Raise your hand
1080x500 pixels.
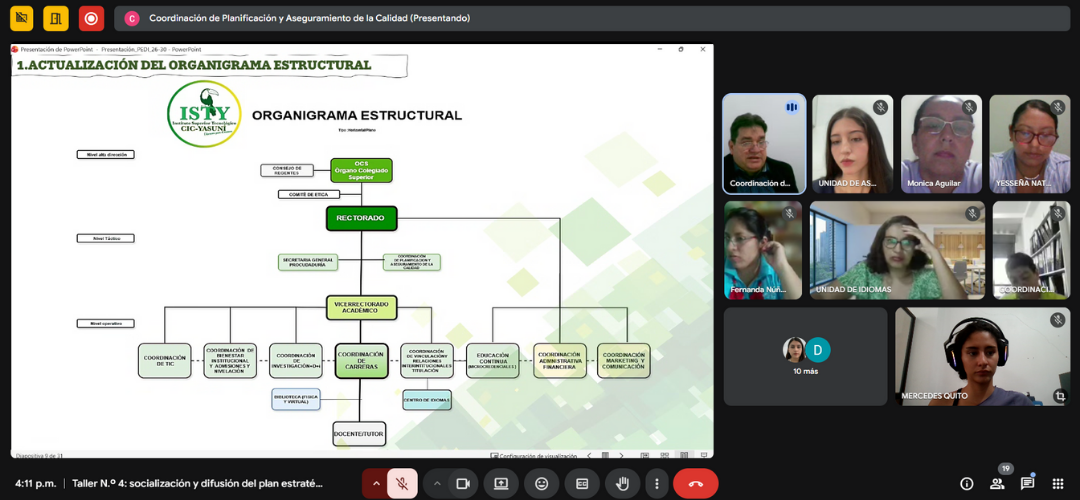point(622,483)
